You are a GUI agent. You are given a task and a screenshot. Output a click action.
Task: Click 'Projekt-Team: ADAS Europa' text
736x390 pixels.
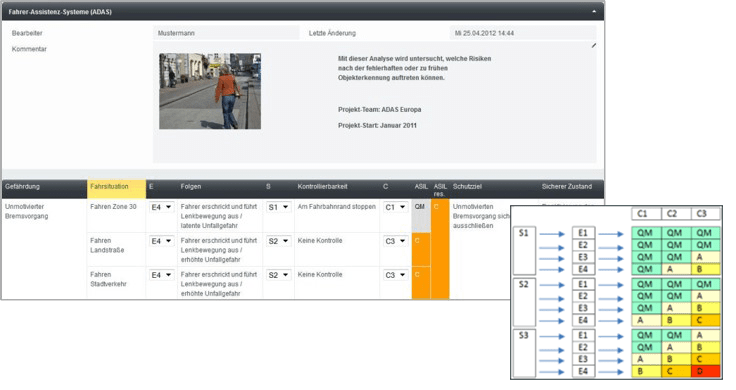379,109
